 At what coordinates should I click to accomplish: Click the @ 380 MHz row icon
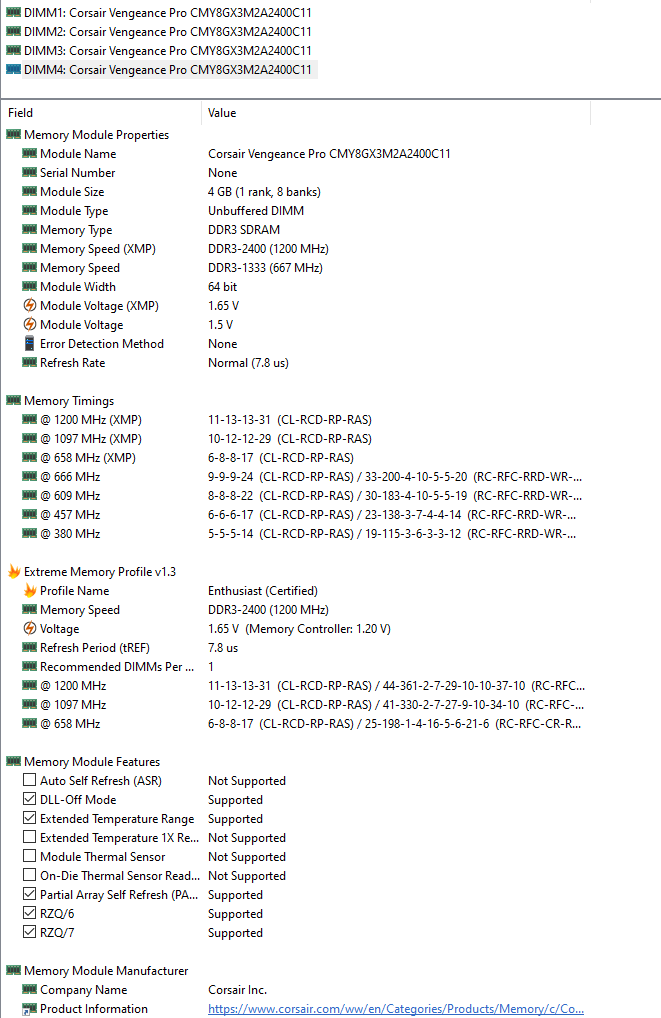click(x=29, y=533)
